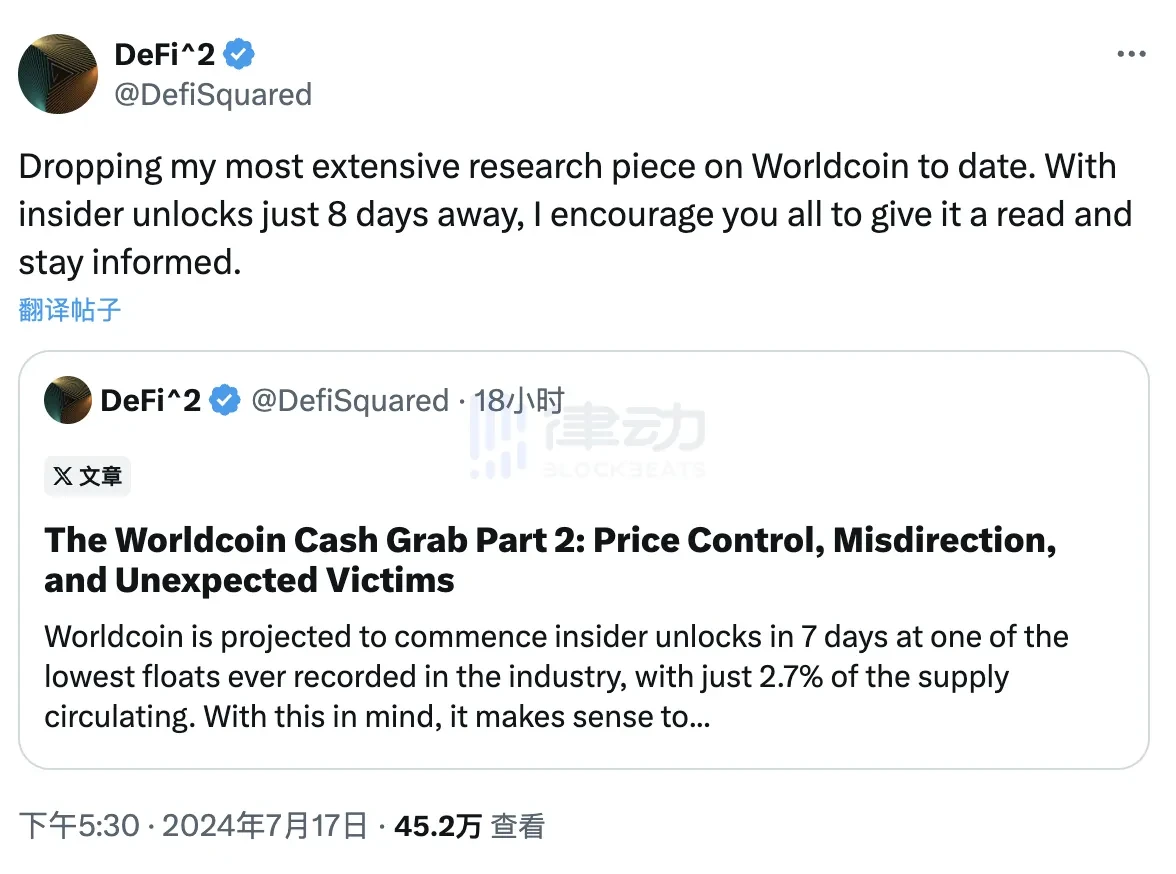Click the 文章 article label badge
Viewport: 1176px width, 874px height.
coord(87,477)
